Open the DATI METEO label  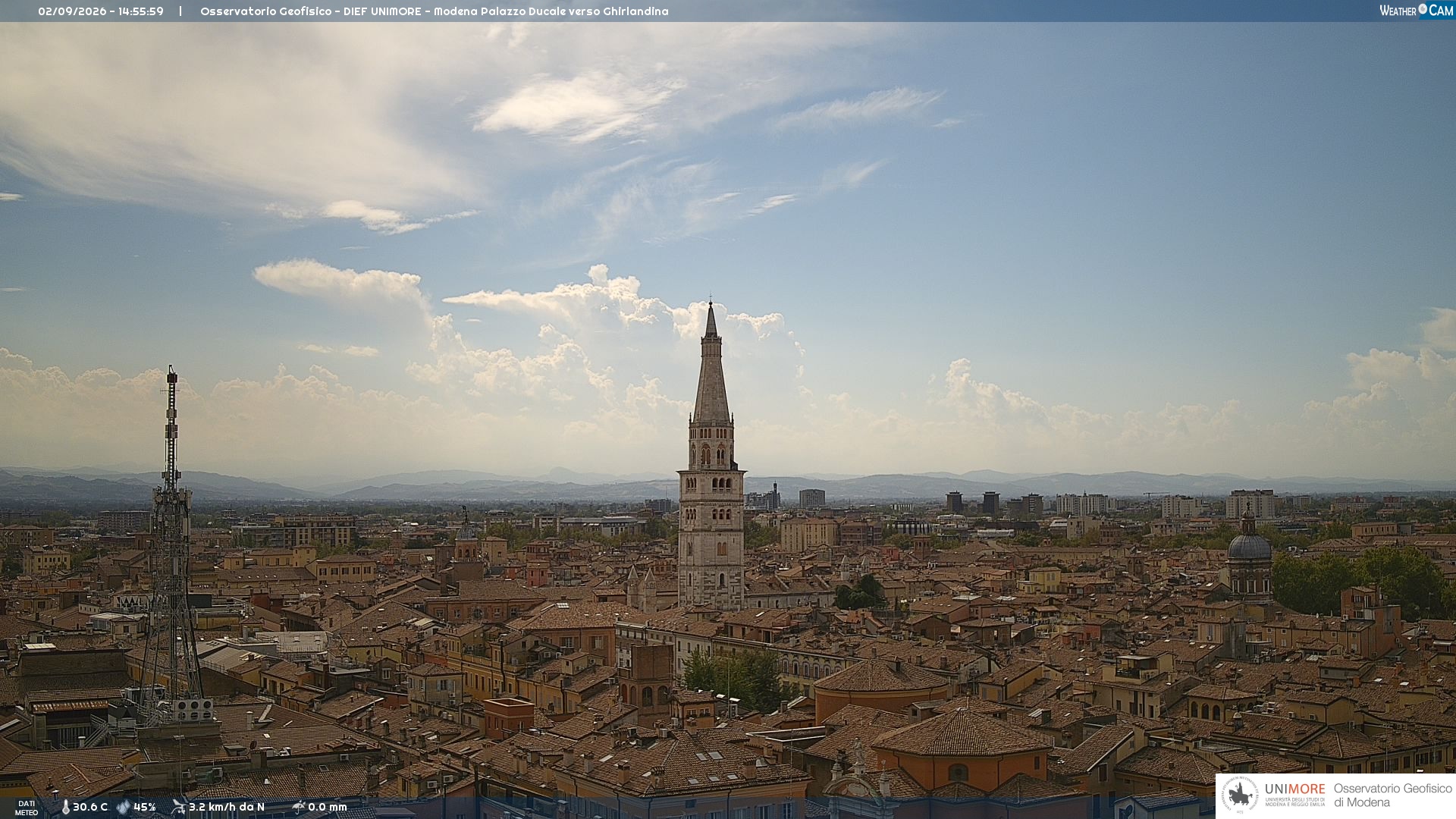27,808
